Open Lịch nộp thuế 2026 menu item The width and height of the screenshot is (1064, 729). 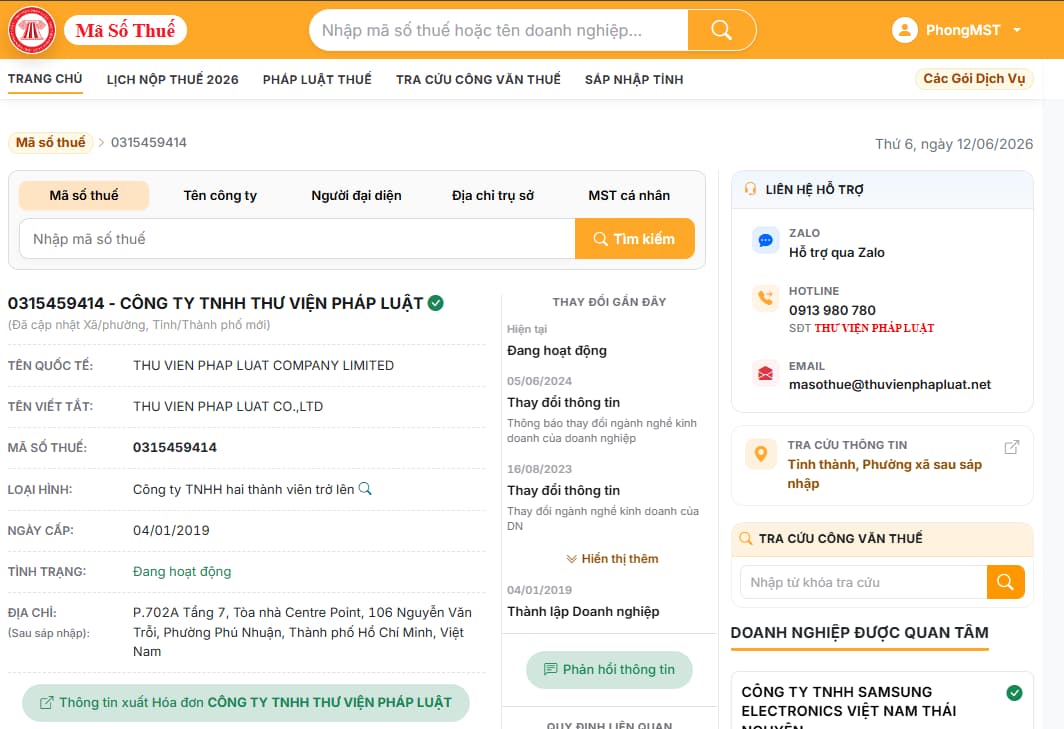[172, 79]
